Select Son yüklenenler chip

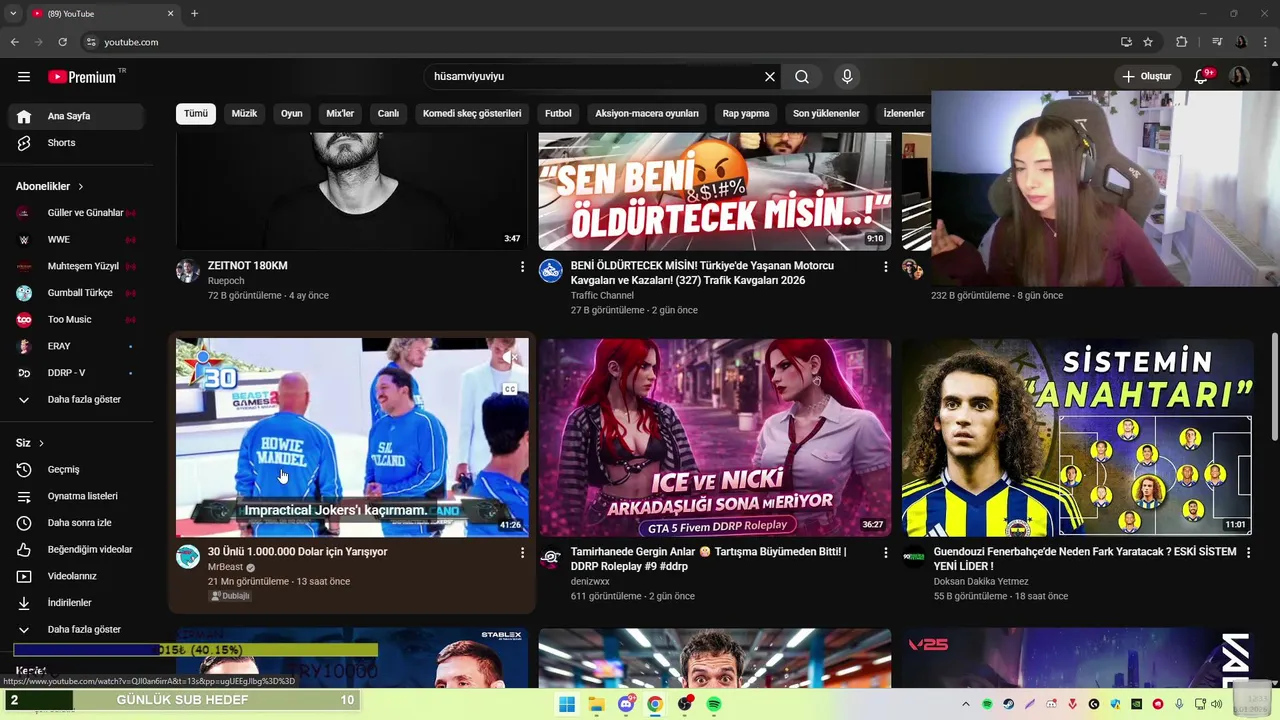(x=826, y=114)
